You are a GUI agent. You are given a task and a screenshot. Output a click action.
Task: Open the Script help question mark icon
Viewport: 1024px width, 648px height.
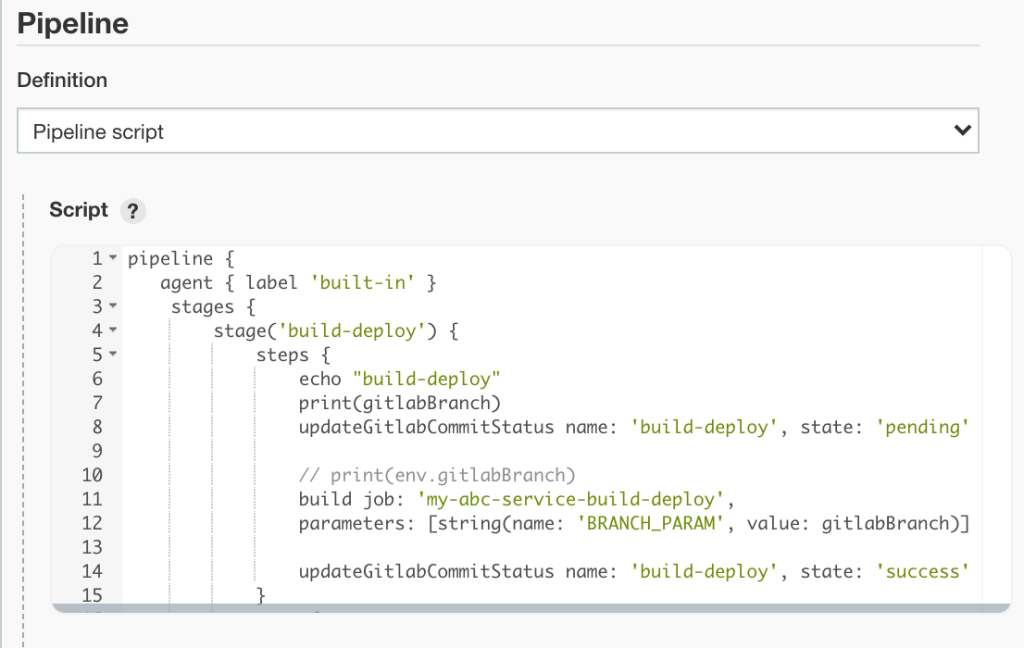pyautogui.click(x=133, y=211)
